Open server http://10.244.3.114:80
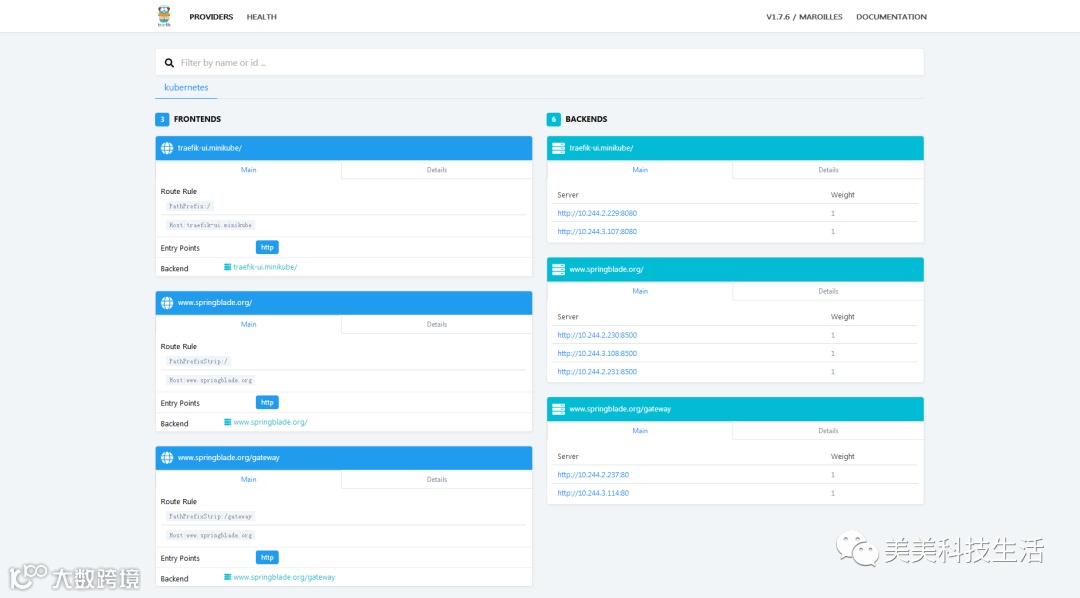The width and height of the screenshot is (1080, 598). (593, 493)
